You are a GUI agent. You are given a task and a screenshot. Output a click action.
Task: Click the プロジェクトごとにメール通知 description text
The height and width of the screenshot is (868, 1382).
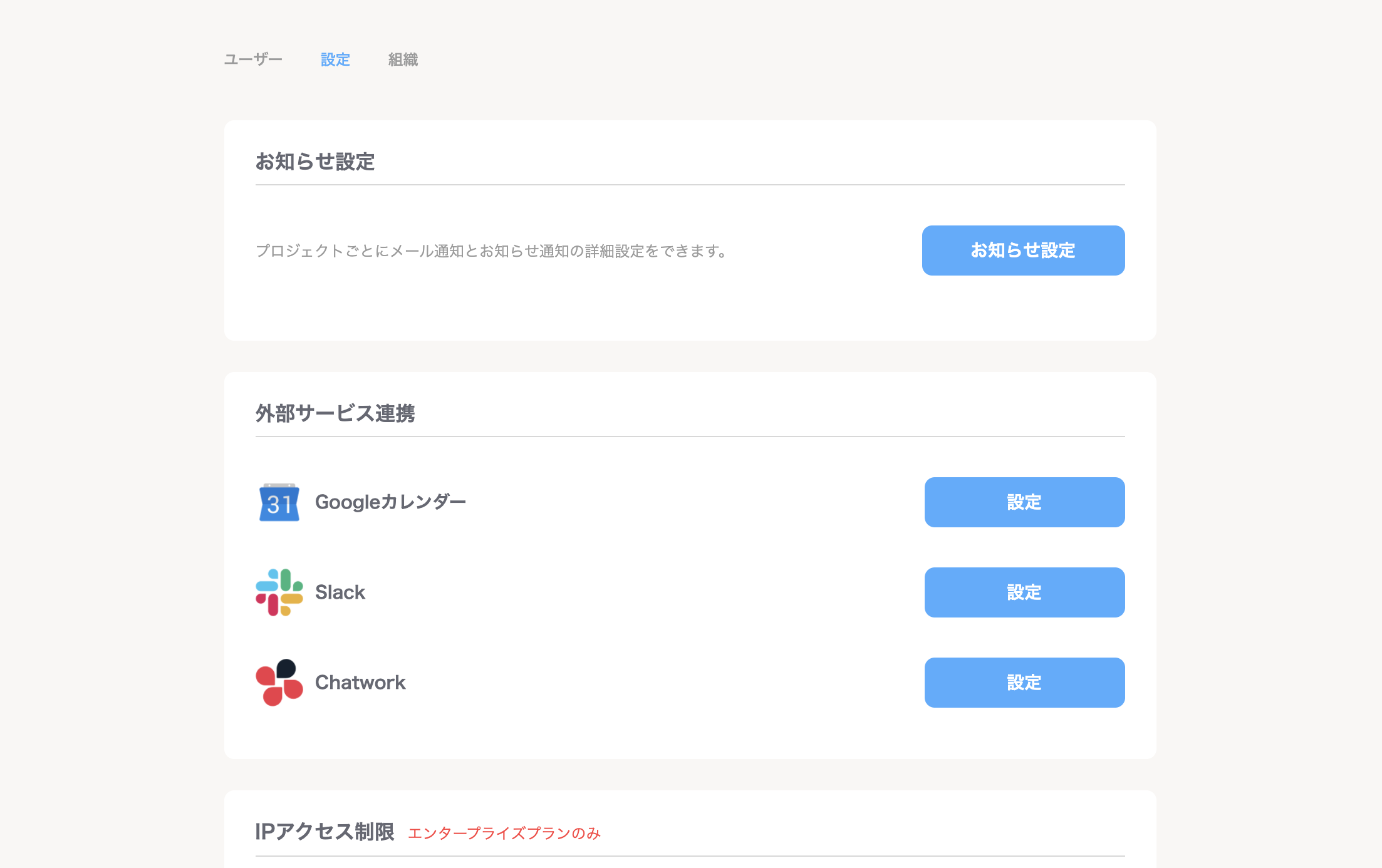(x=492, y=251)
